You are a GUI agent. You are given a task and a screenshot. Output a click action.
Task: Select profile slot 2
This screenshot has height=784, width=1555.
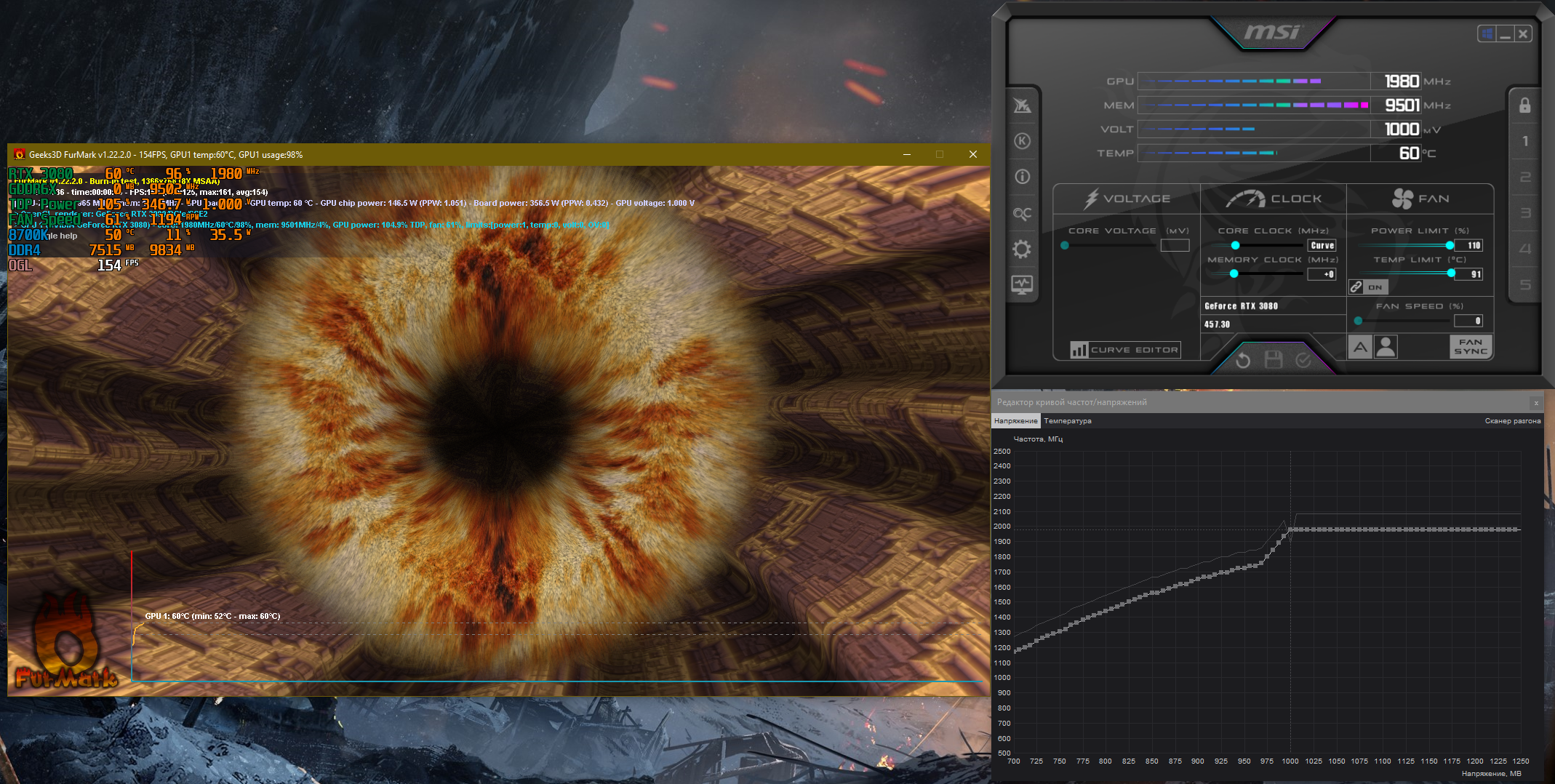[1525, 177]
